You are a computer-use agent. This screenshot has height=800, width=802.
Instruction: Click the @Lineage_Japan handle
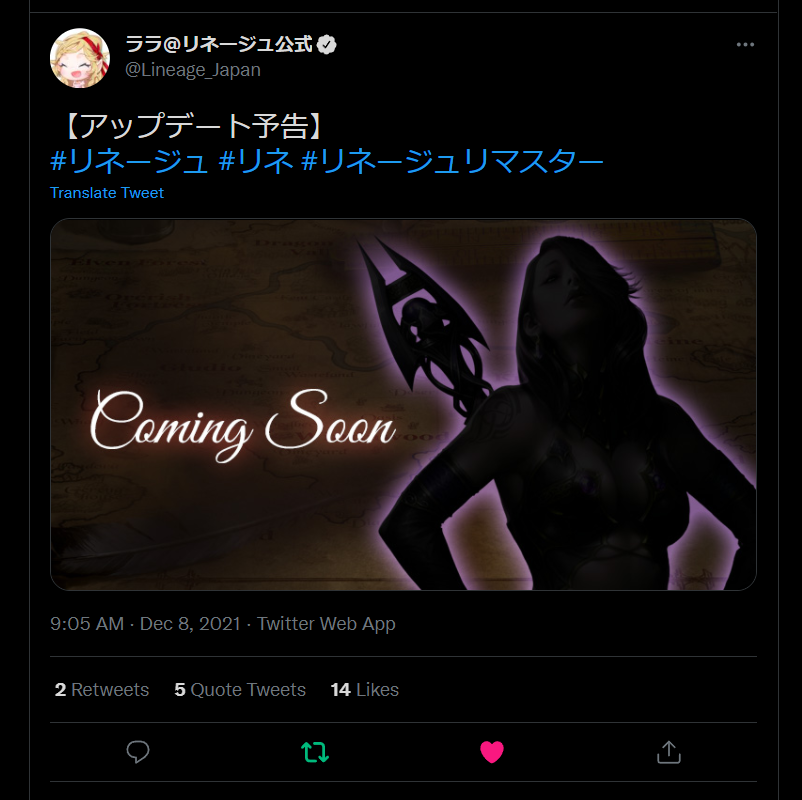pos(193,70)
